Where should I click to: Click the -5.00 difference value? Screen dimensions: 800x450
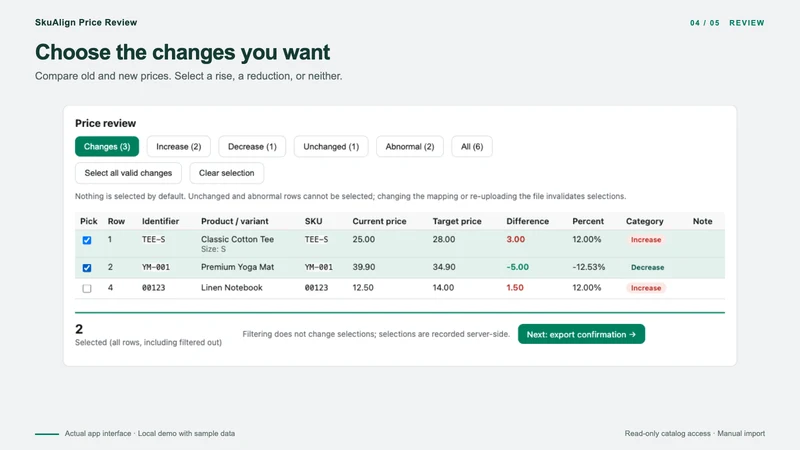coord(517,267)
